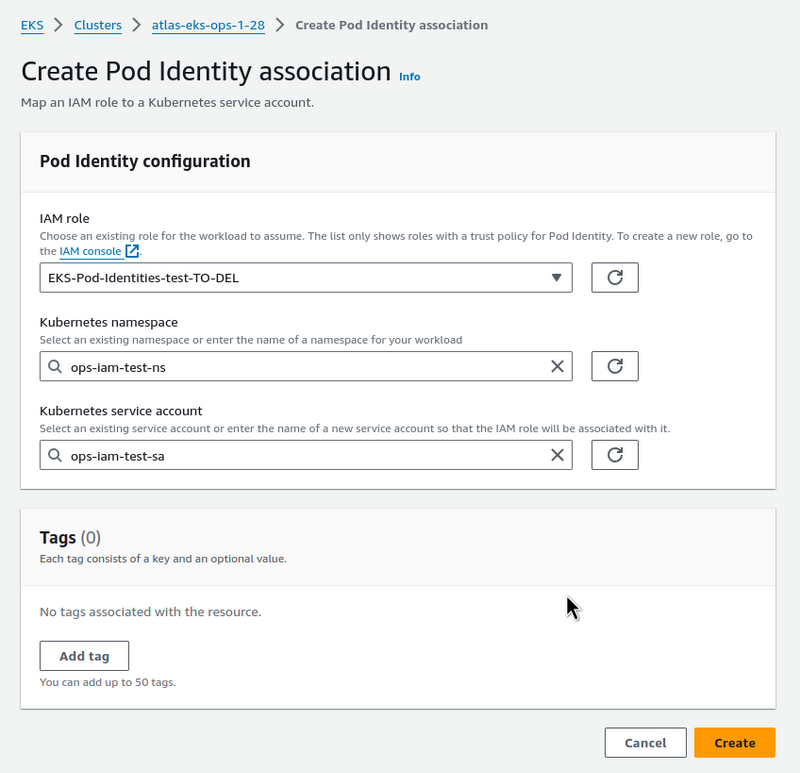Go to EKS breadcrumb link

point(32,25)
